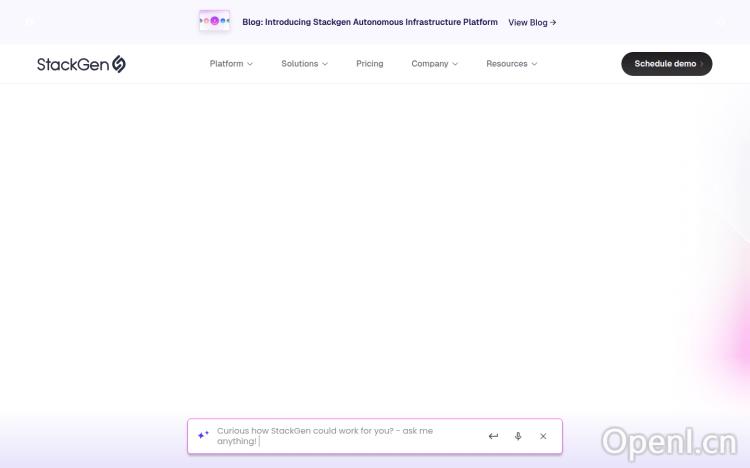Viewport: 750px width, 468px height.
Task: Click the StackGen logo
Action: pyautogui.click(x=81, y=64)
